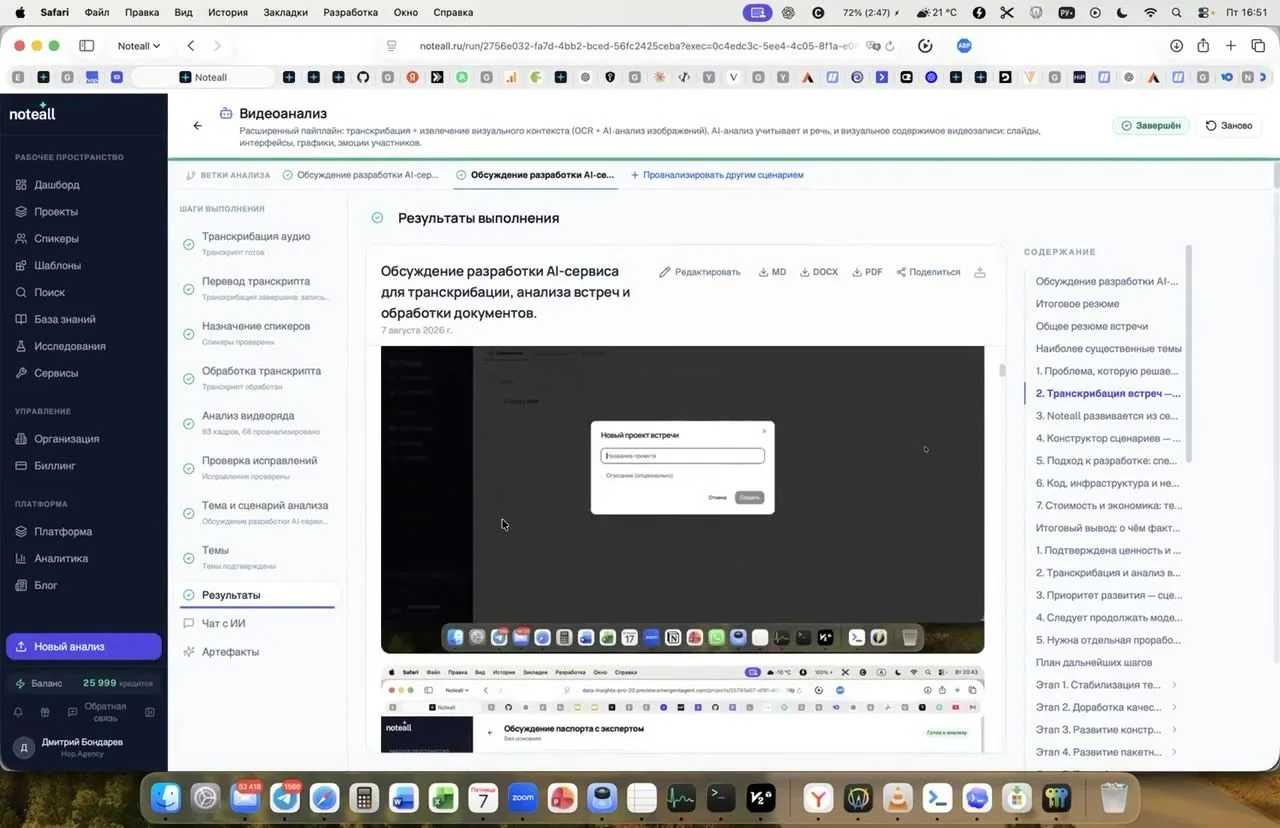This screenshot has height=828, width=1280.
Task: Click the download tray icon after Поделиться
Action: [x=980, y=272]
